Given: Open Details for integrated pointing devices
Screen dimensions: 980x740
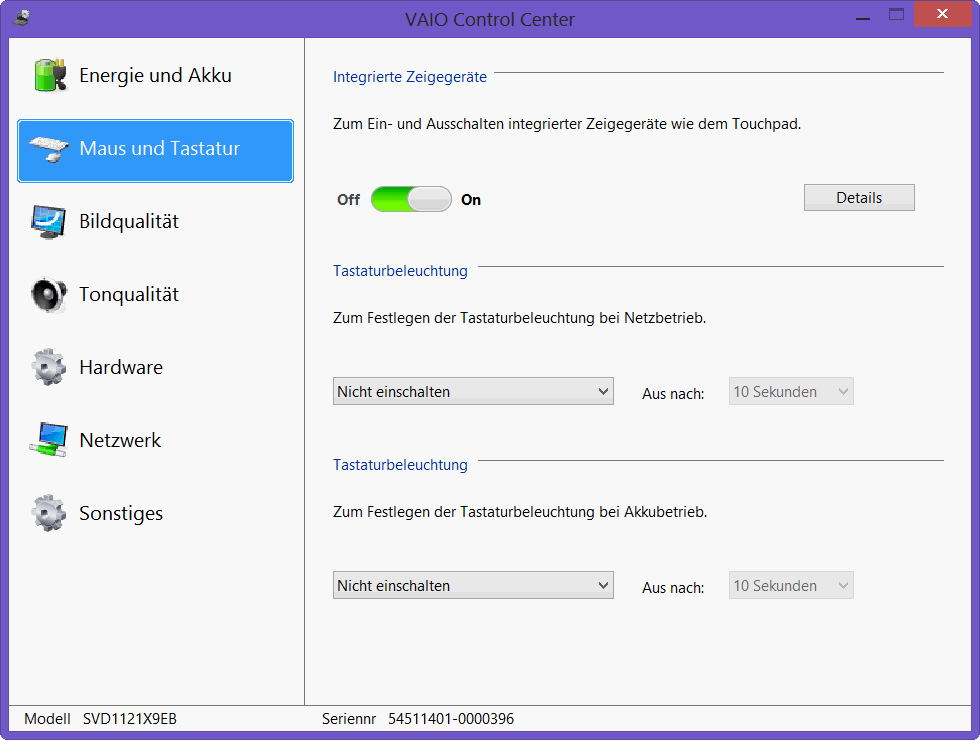Looking at the screenshot, I should (x=859, y=198).
